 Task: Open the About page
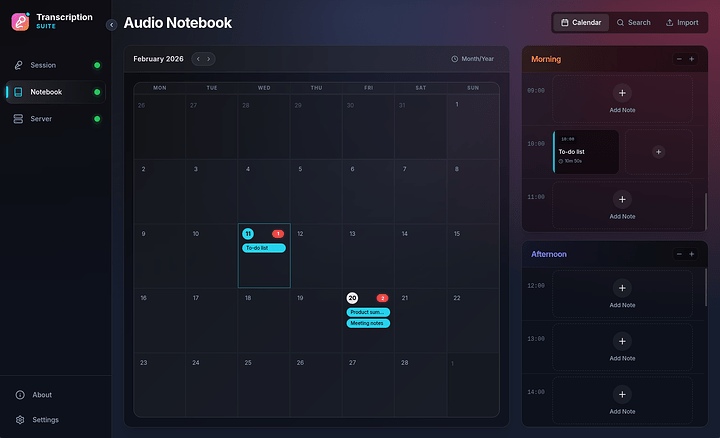[x=55, y=395]
